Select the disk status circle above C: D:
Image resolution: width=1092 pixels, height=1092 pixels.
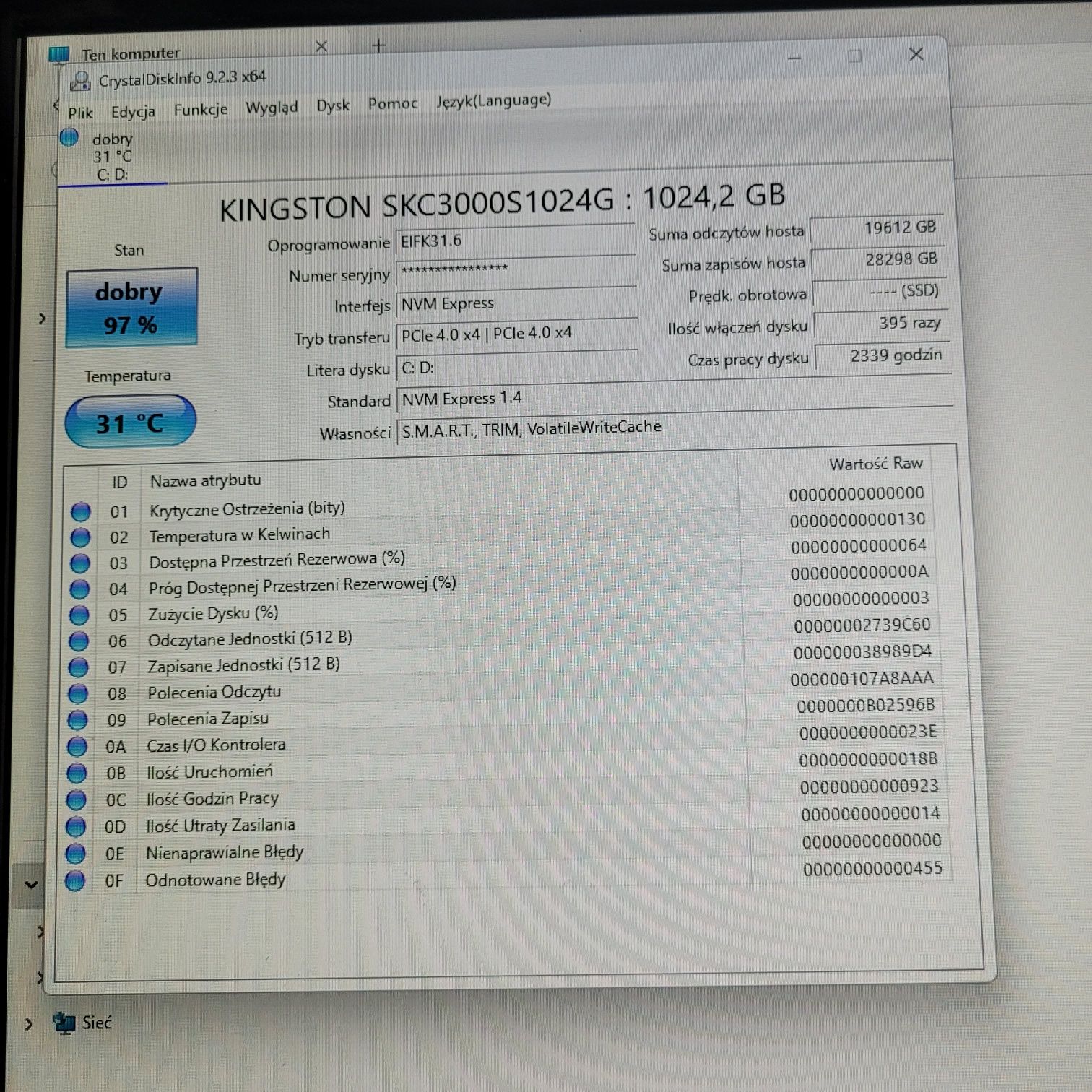[69, 137]
